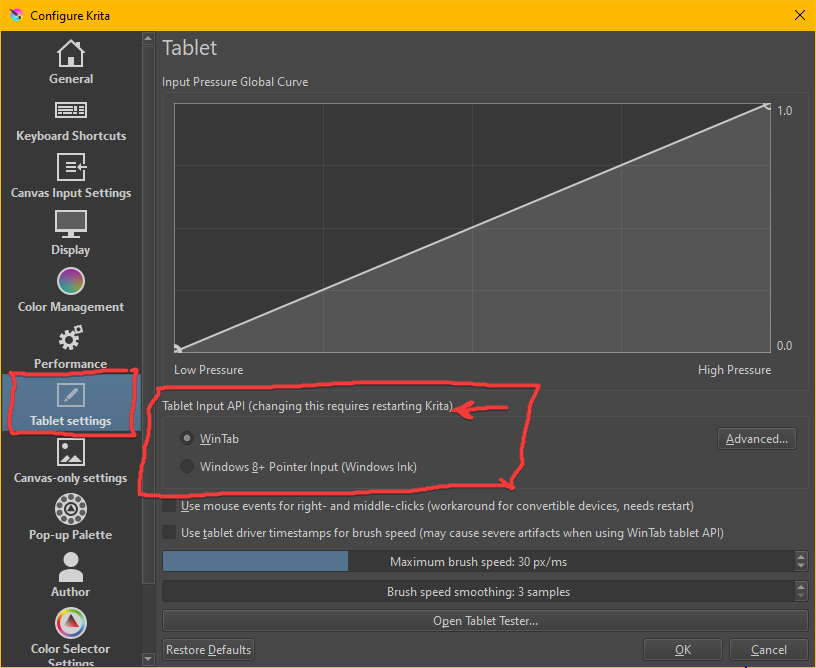The height and width of the screenshot is (668, 816).
Task: Click the Keyboard Shortcuts label
Action: 71,136
